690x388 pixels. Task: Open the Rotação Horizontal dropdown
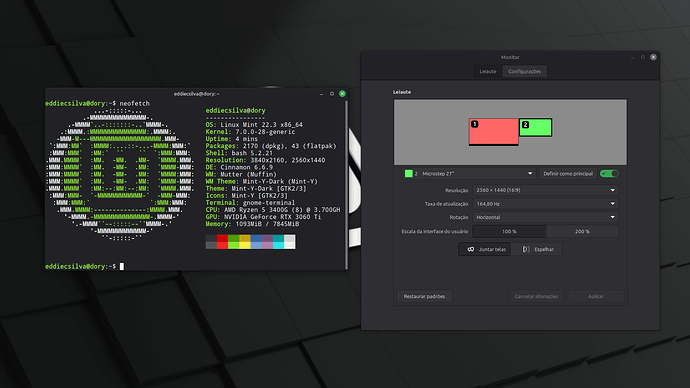(546, 217)
